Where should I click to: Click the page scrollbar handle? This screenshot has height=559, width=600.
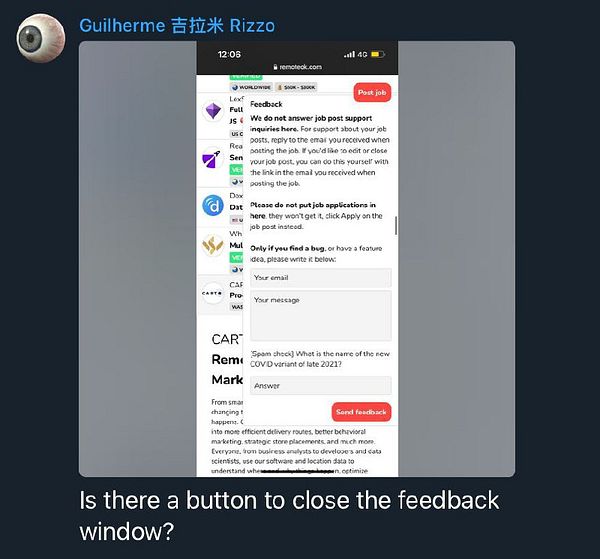[396, 225]
